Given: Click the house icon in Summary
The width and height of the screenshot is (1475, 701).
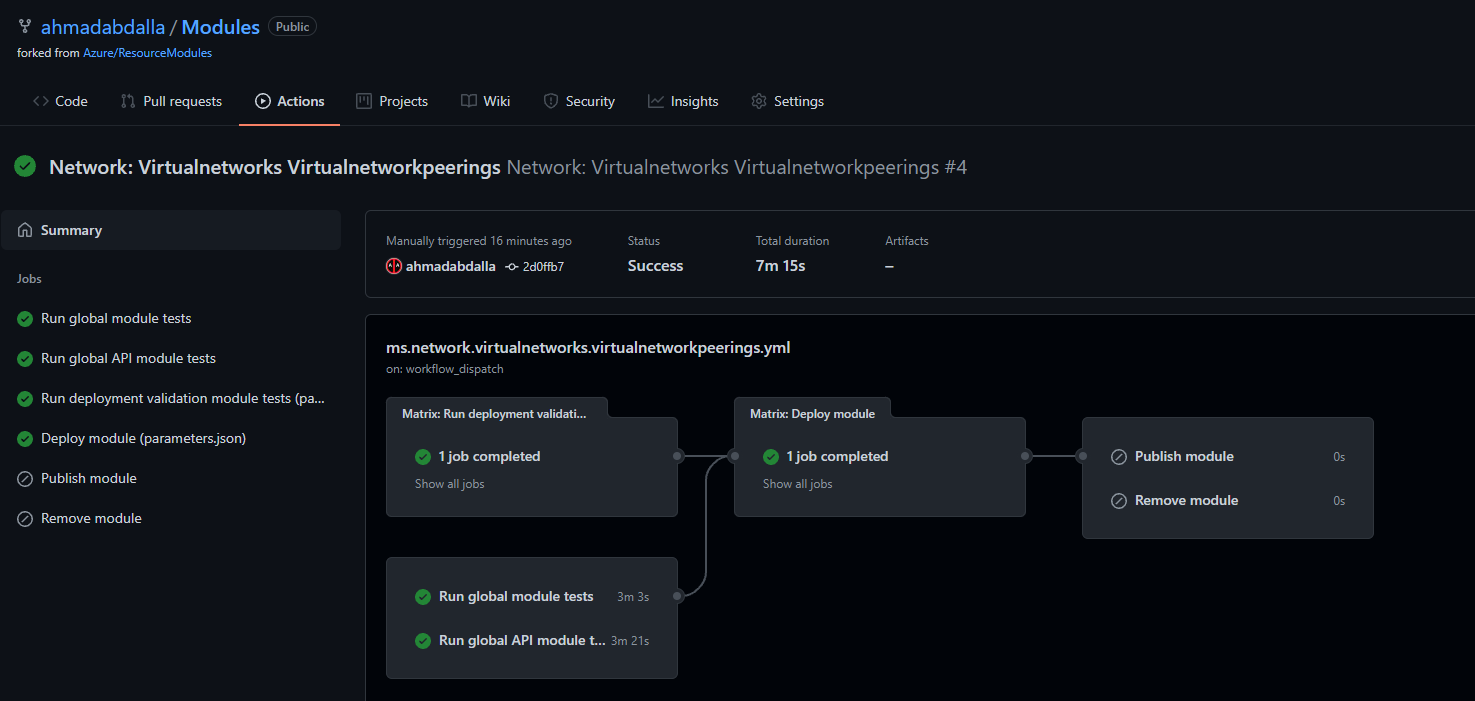Looking at the screenshot, I should 25,230.
